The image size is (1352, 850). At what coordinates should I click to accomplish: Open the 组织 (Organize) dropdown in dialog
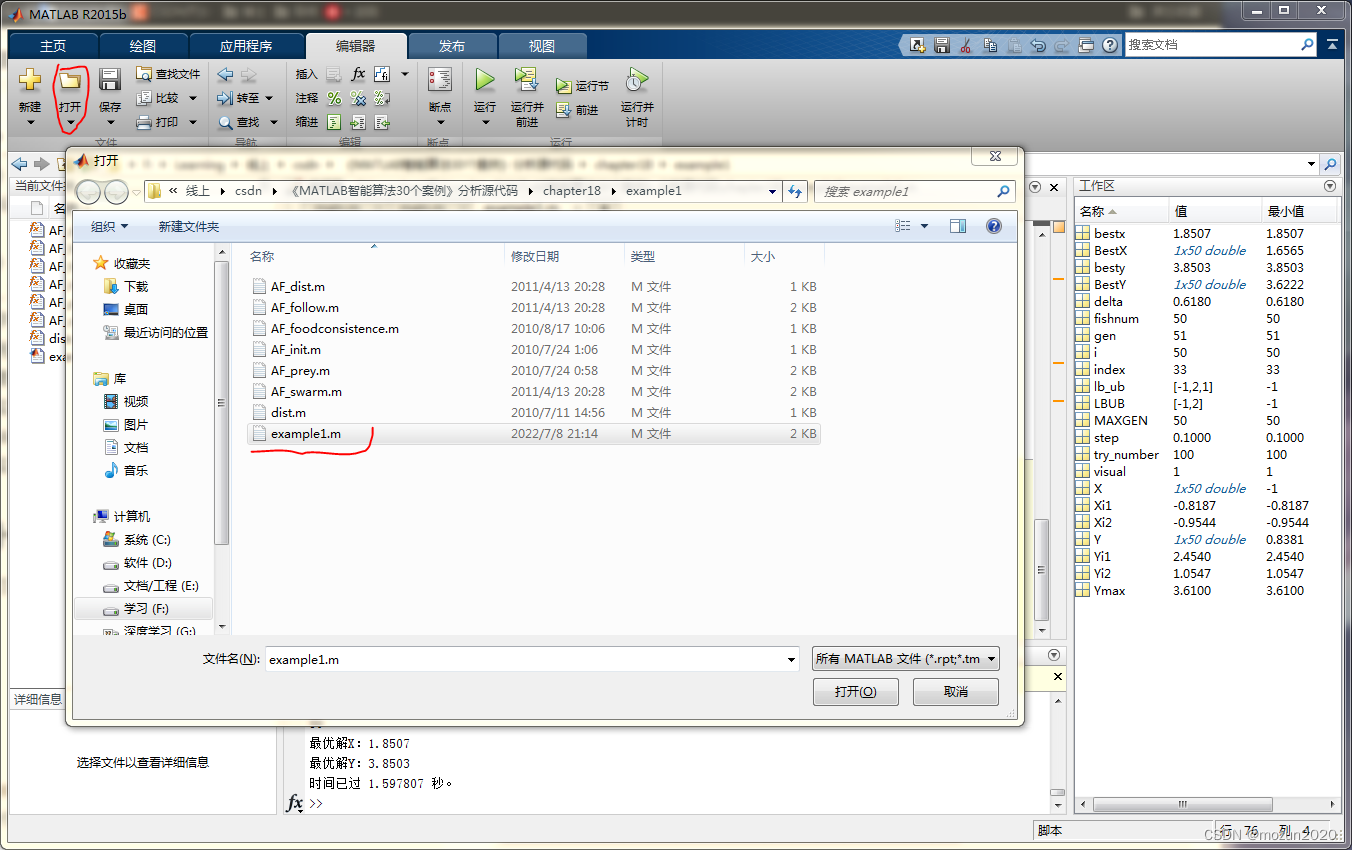tap(109, 226)
